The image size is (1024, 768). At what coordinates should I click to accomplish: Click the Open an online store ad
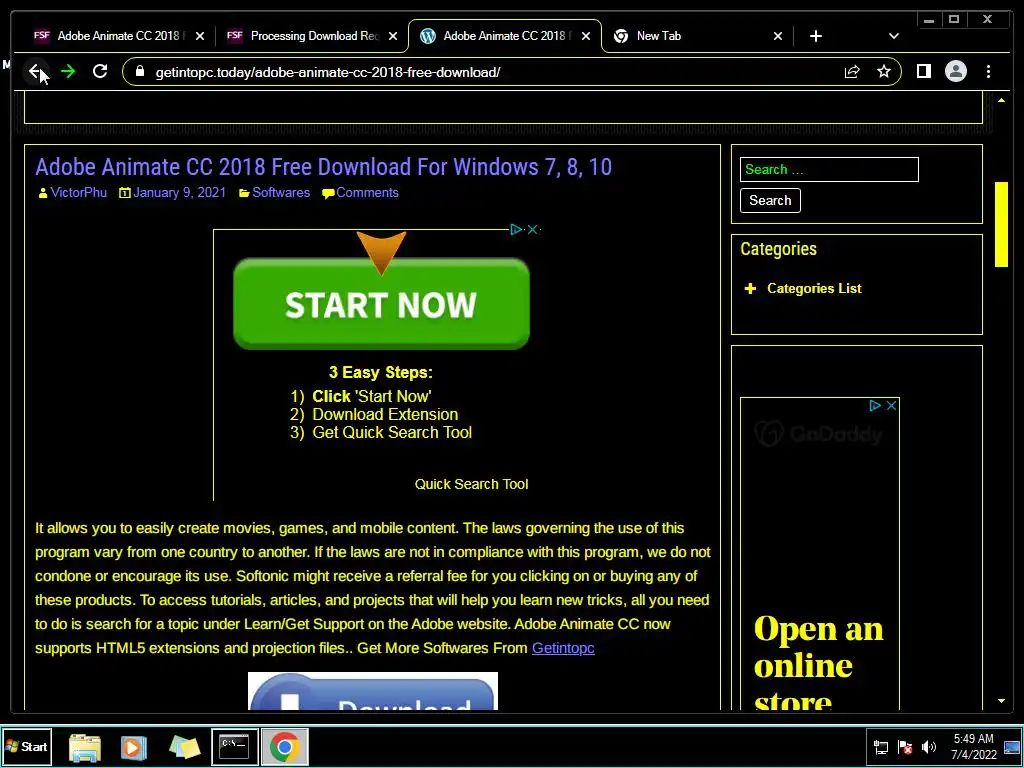point(820,663)
